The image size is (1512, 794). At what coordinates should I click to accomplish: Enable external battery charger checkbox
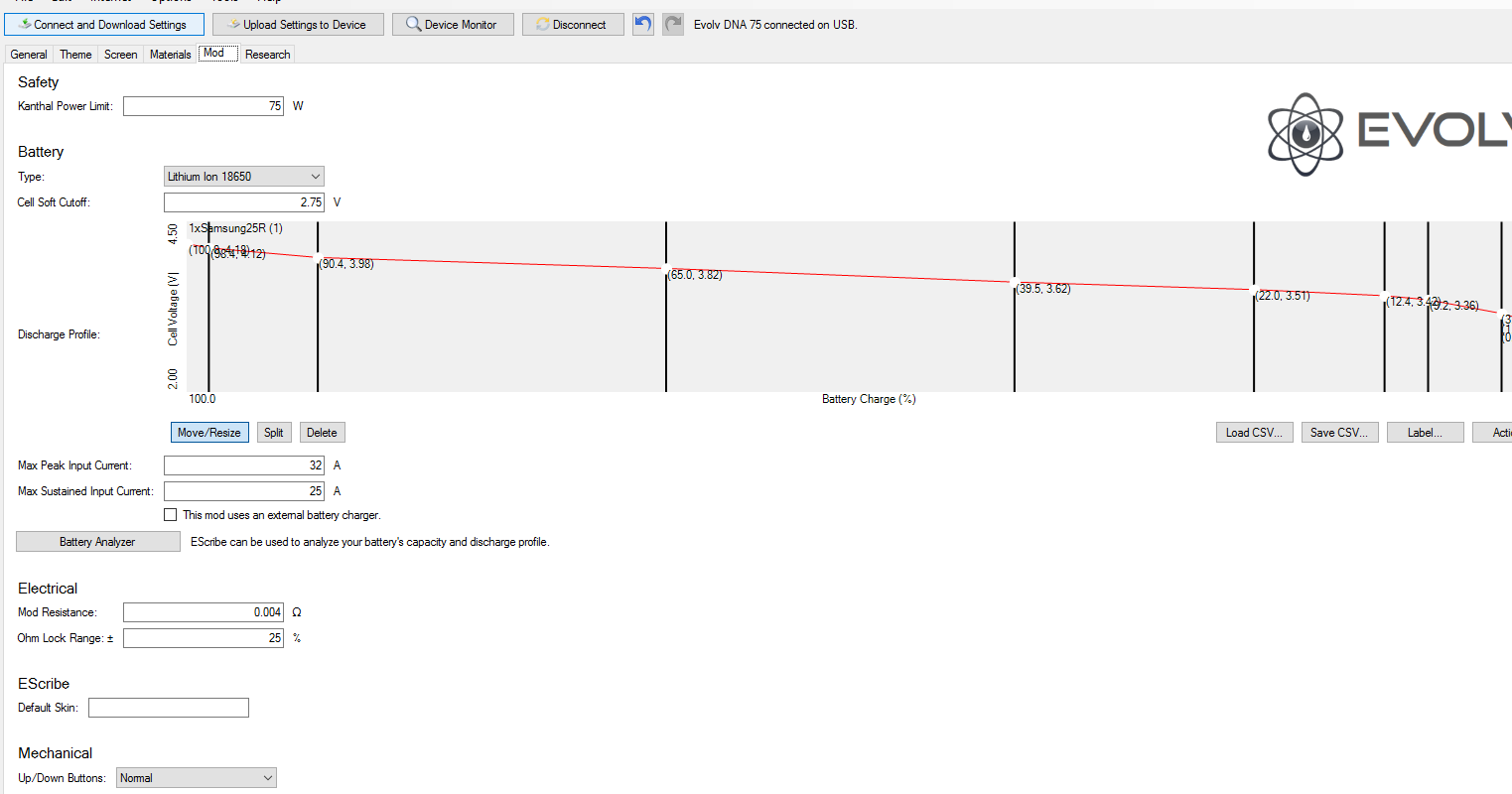[171, 515]
